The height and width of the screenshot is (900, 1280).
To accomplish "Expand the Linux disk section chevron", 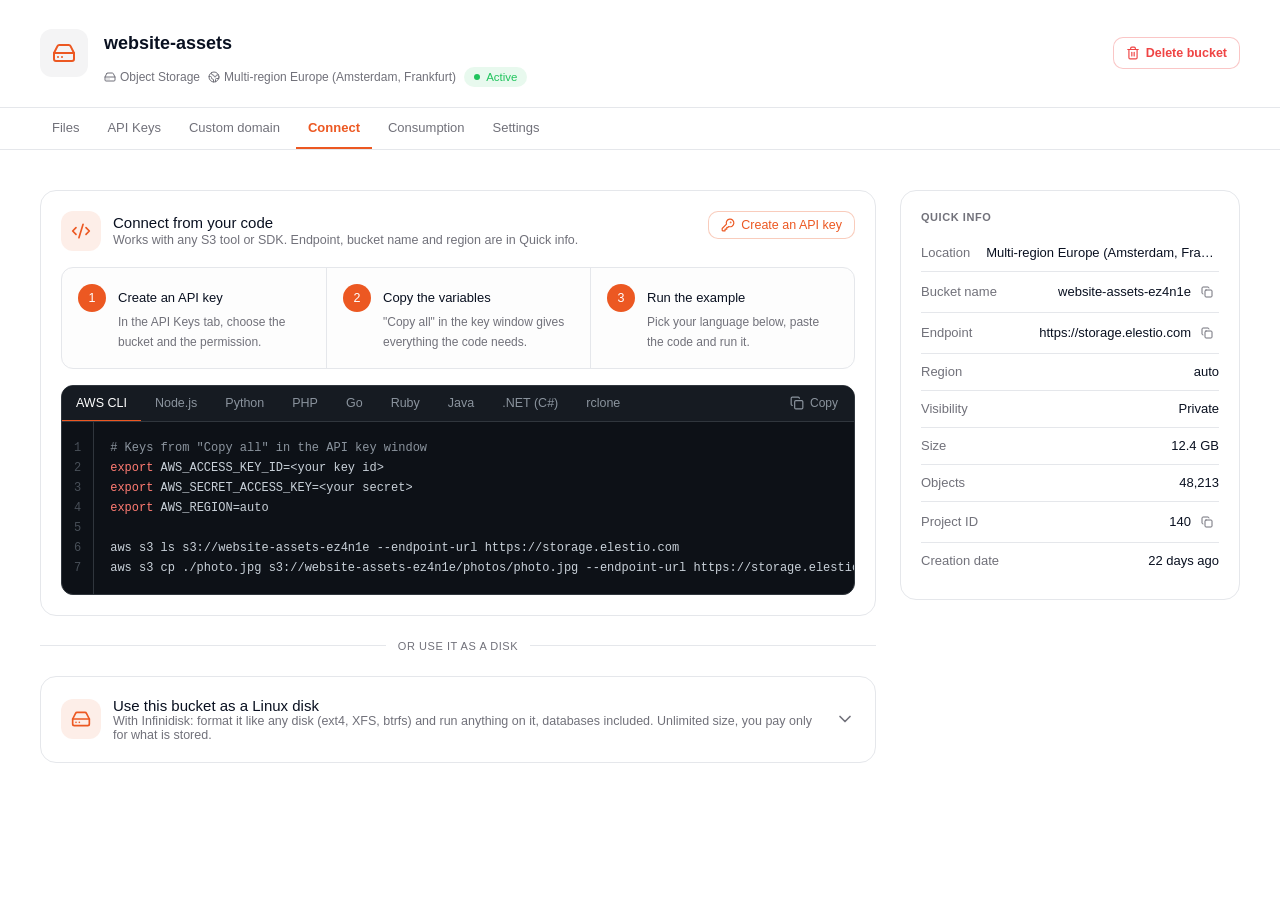I will (x=845, y=719).
